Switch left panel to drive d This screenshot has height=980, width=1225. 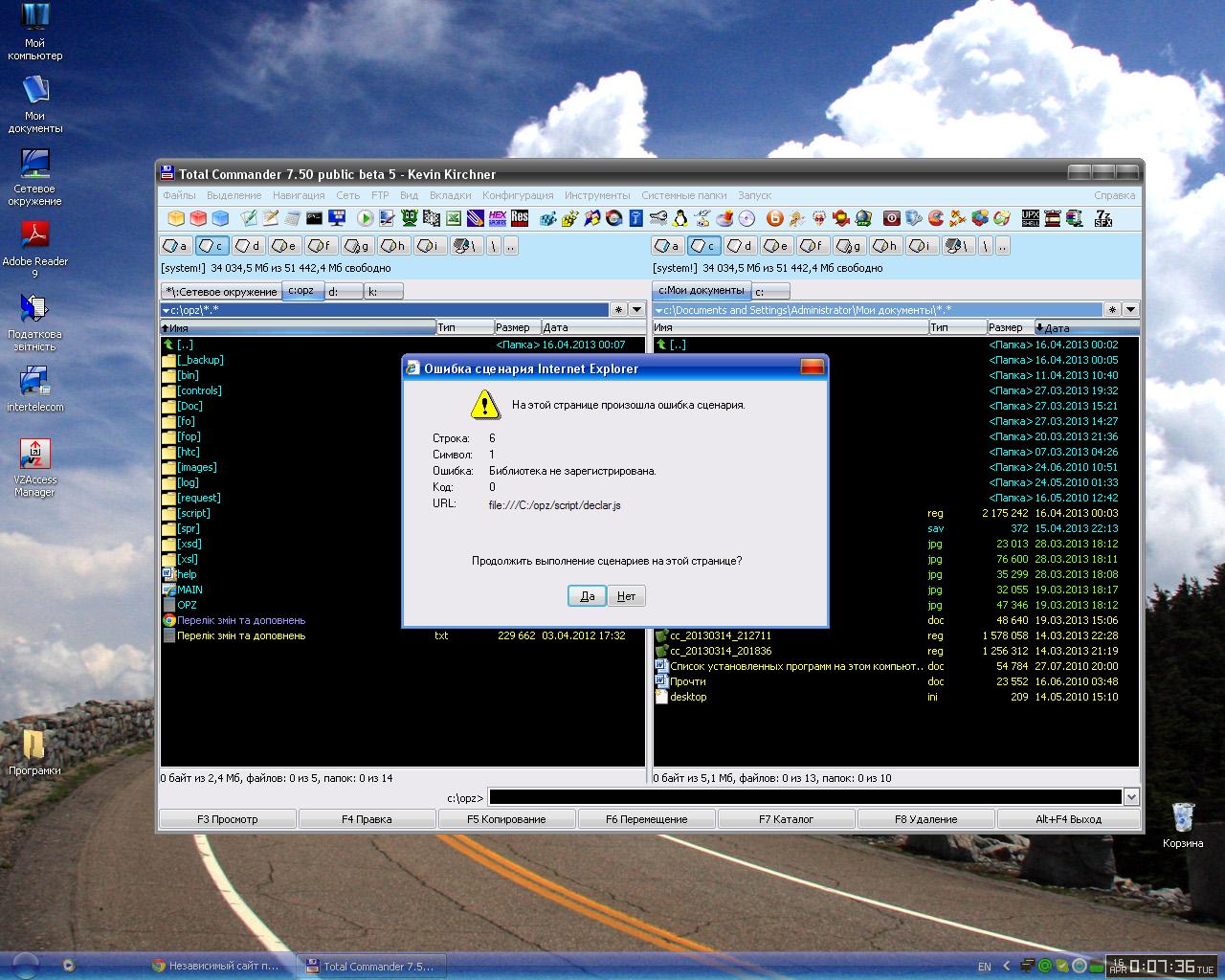coord(249,246)
